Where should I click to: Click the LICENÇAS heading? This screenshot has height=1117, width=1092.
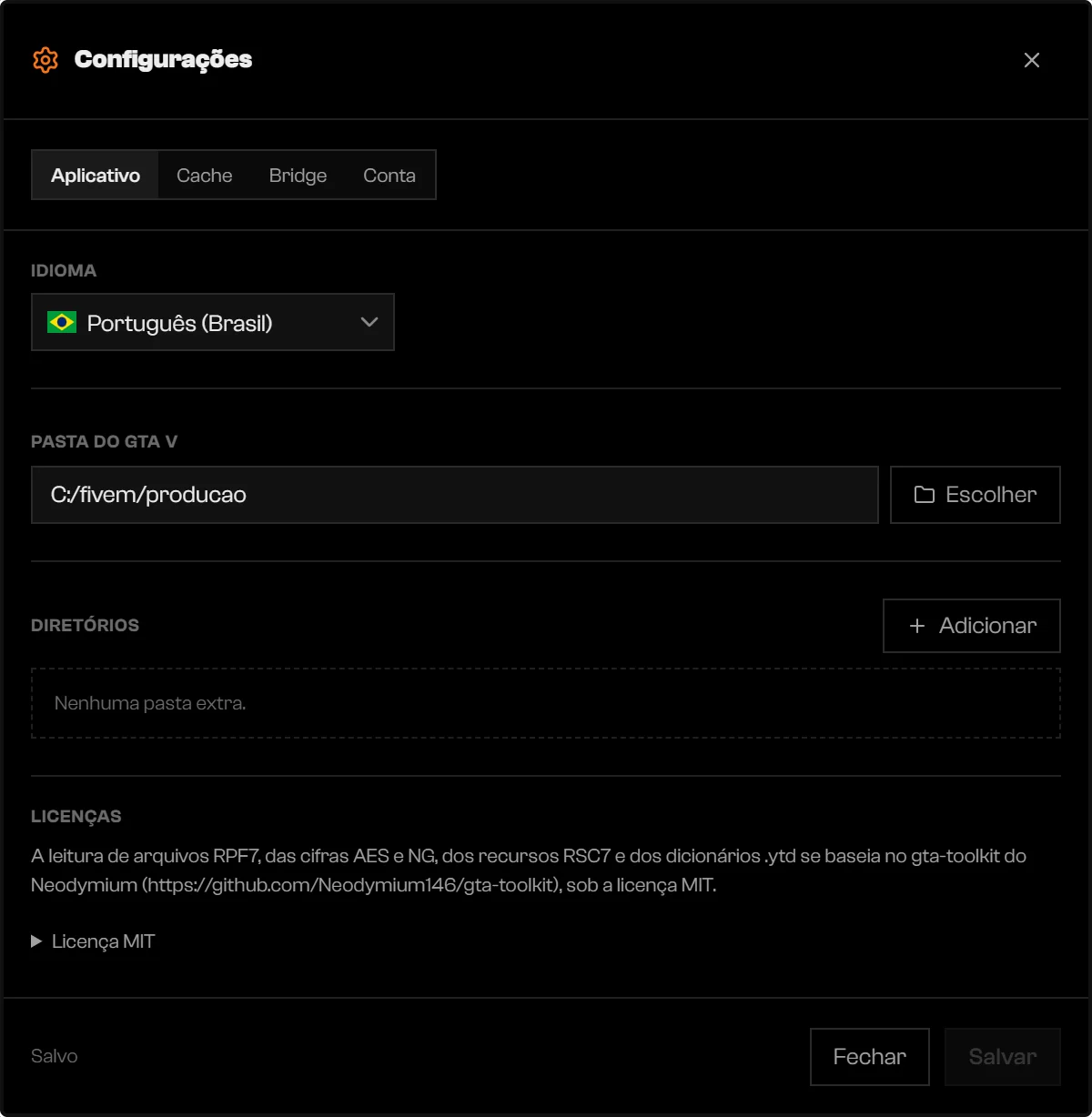click(x=76, y=817)
